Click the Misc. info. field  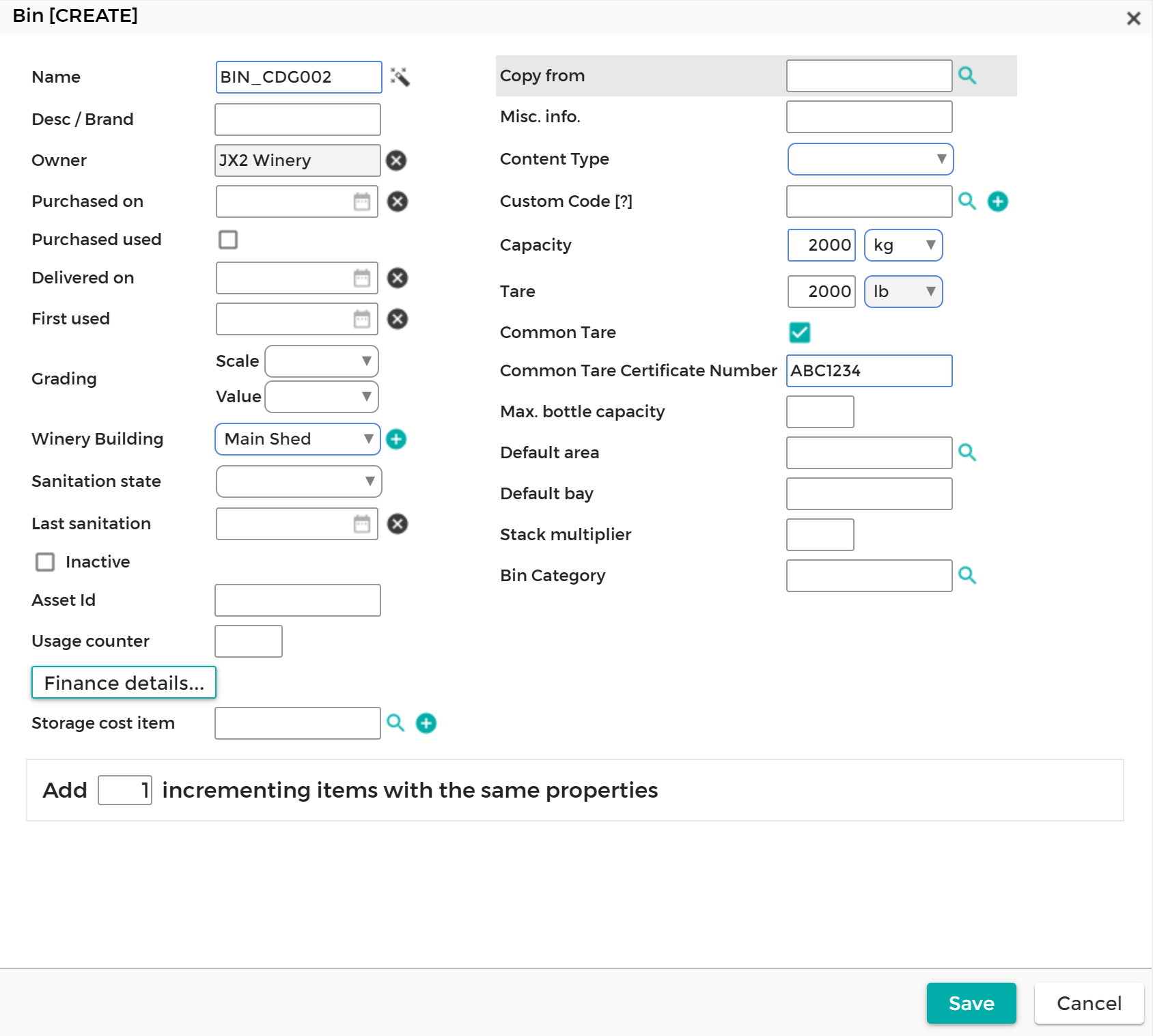click(x=870, y=117)
